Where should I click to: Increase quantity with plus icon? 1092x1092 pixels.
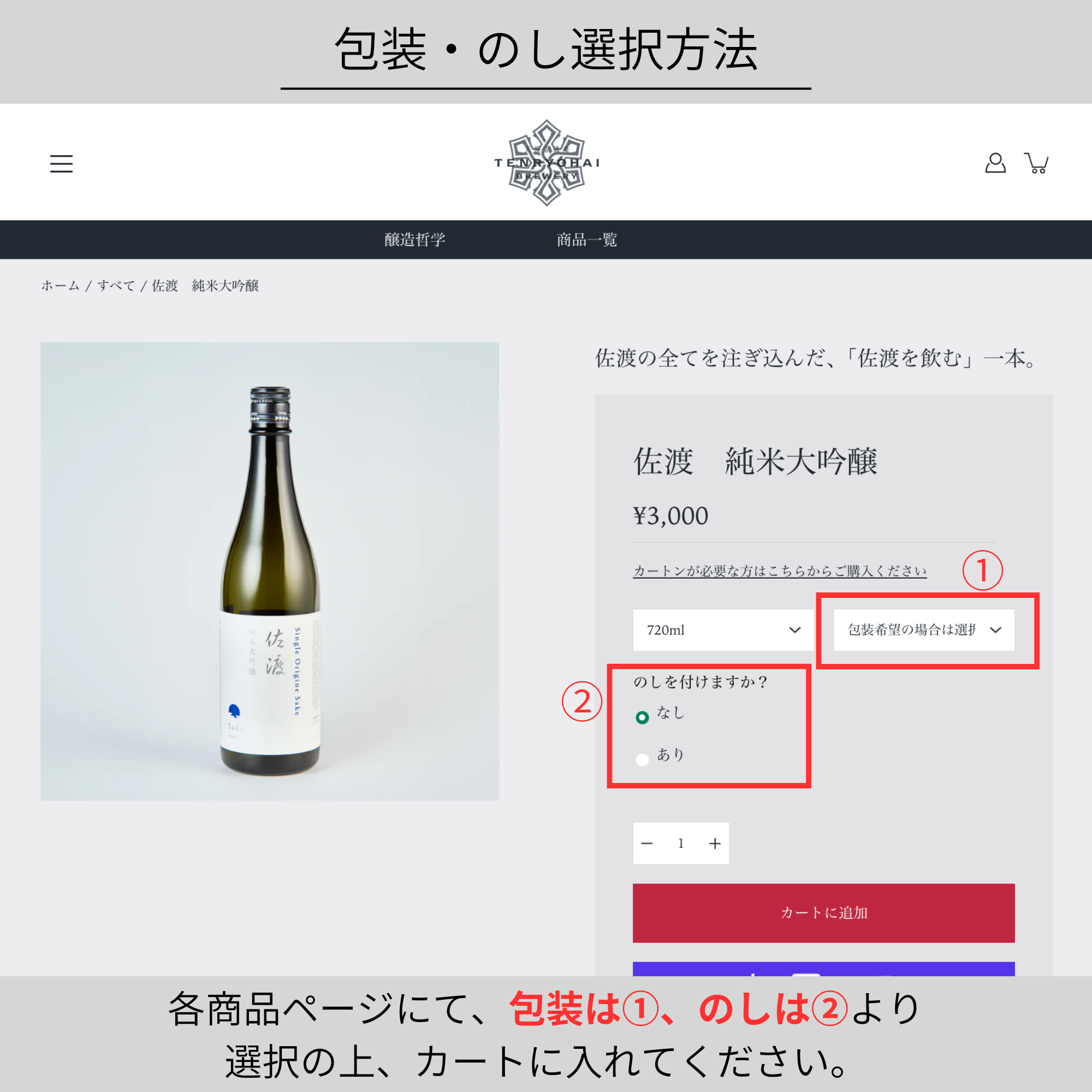tap(715, 844)
